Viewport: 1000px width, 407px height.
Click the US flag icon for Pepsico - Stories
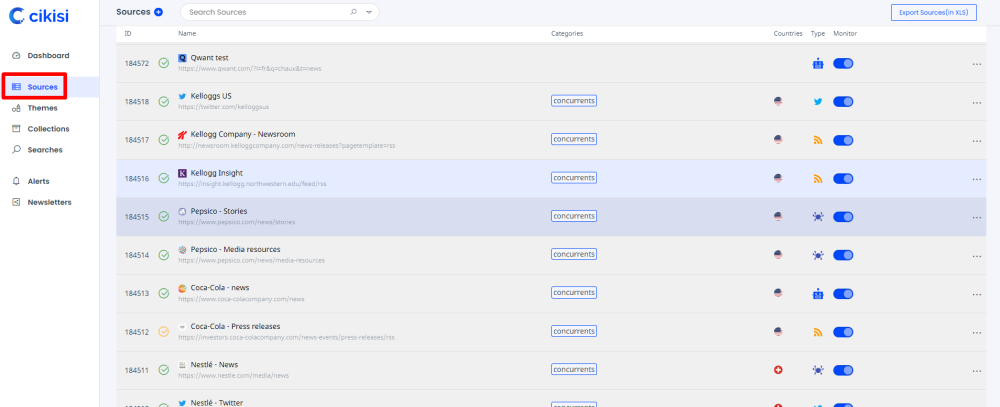pyautogui.click(x=778, y=216)
